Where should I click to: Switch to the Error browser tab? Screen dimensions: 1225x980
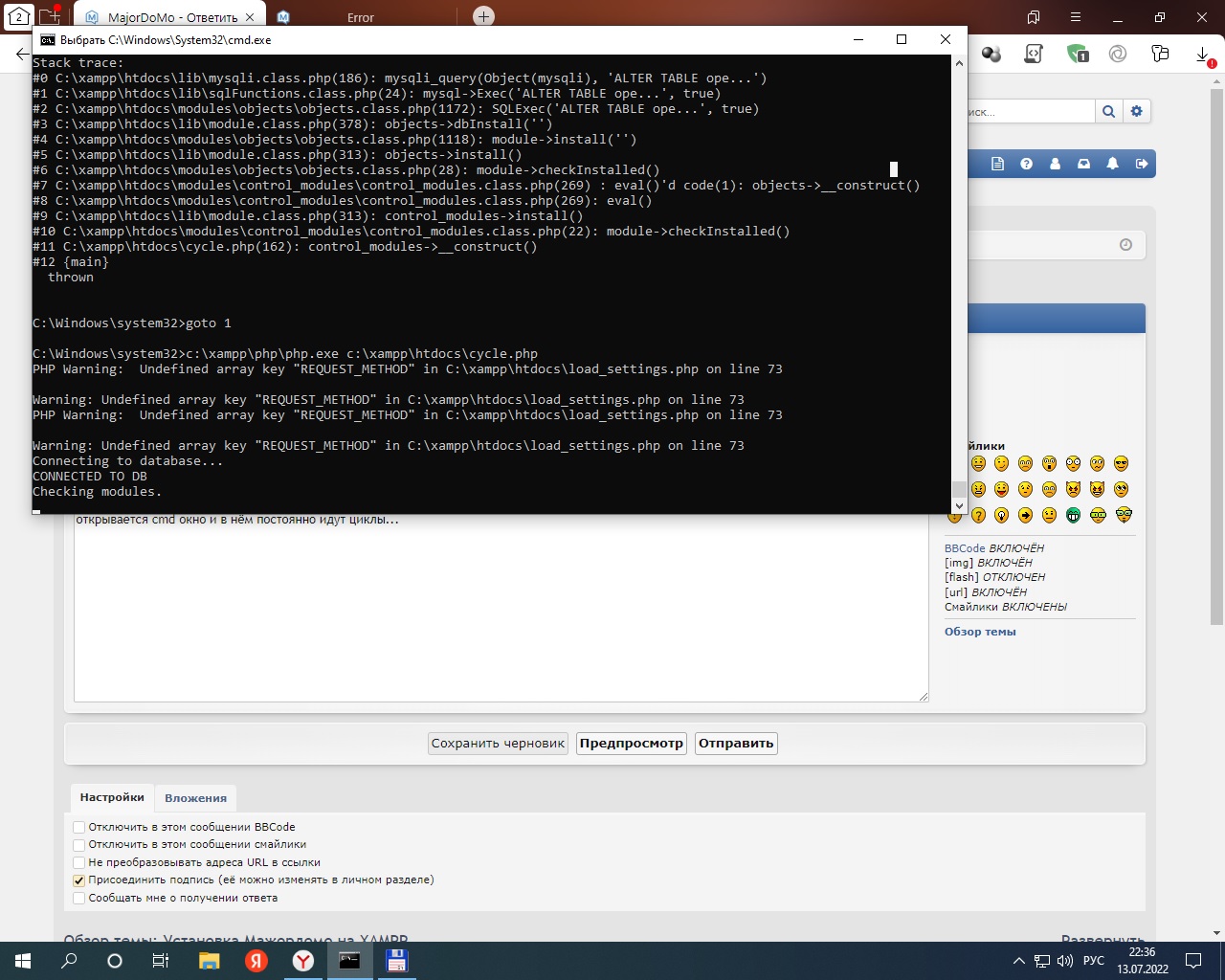click(360, 17)
